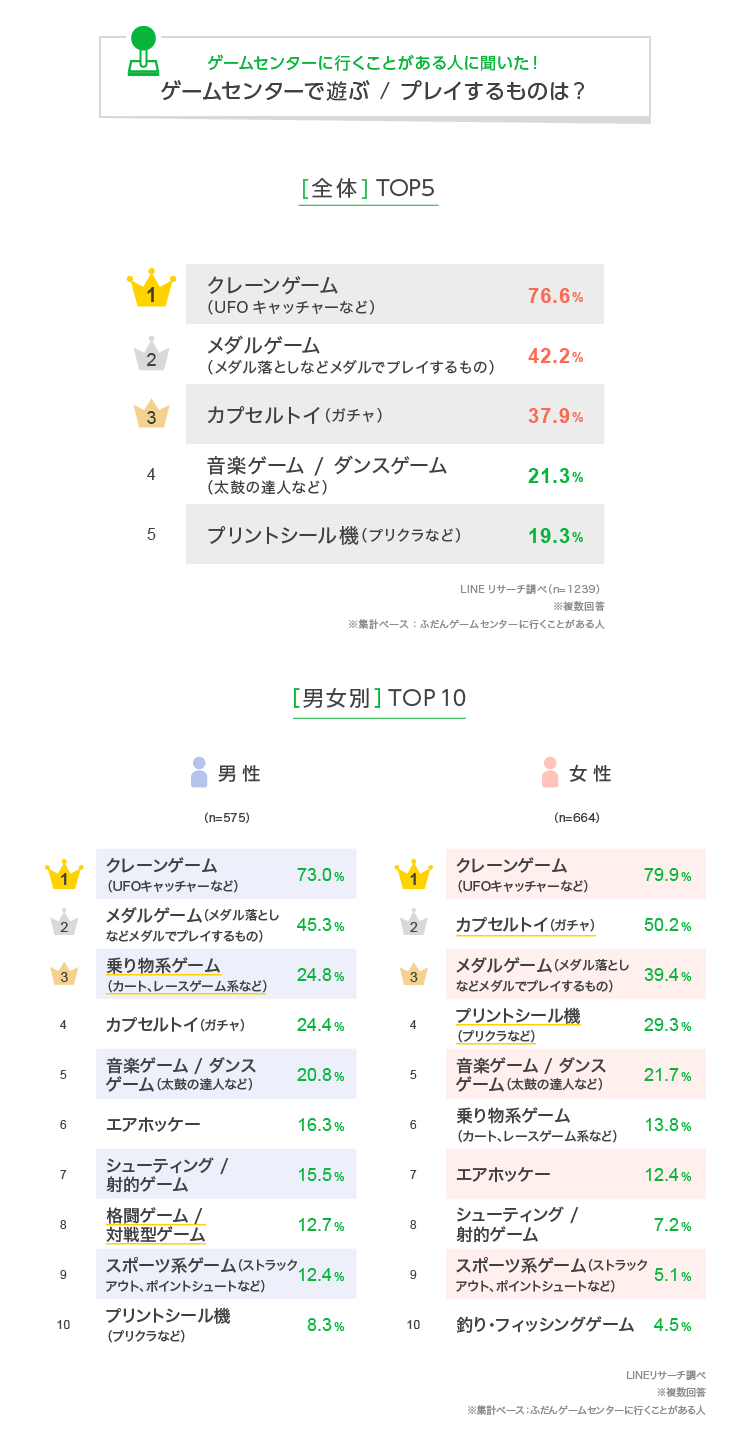The width and height of the screenshot is (750, 1445).
Task: Select the [男女別] TOP 10 heading
Action: click(379, 698)
